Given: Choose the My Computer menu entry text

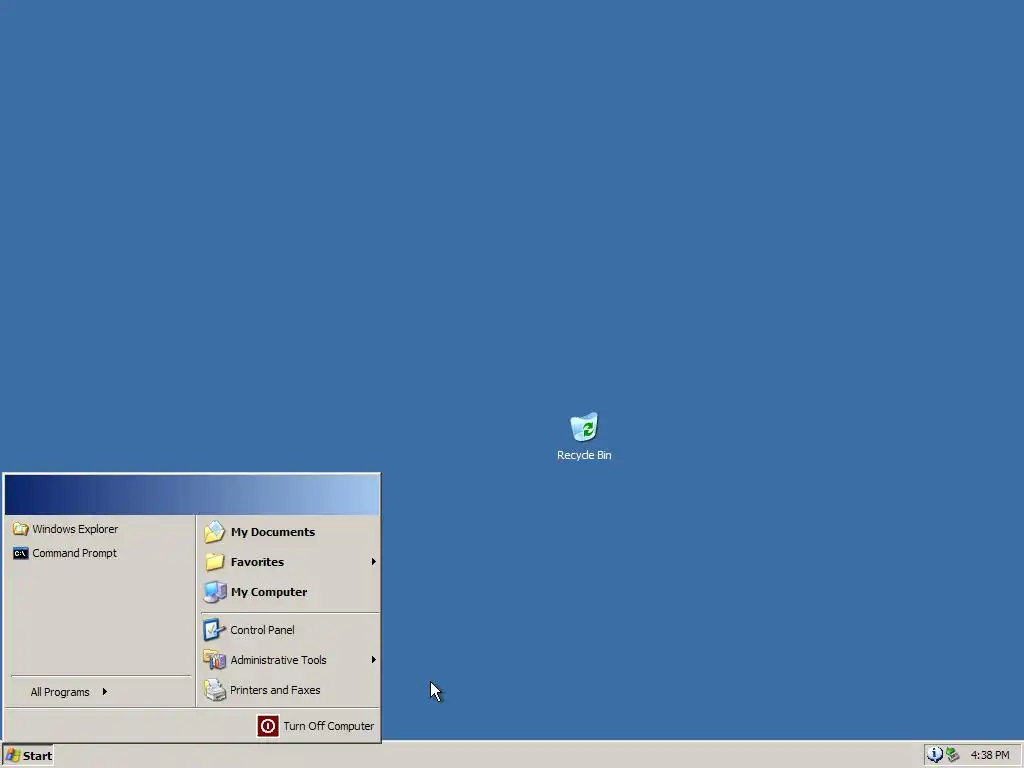Looking at the screenshot, I should tap(269, 592).
